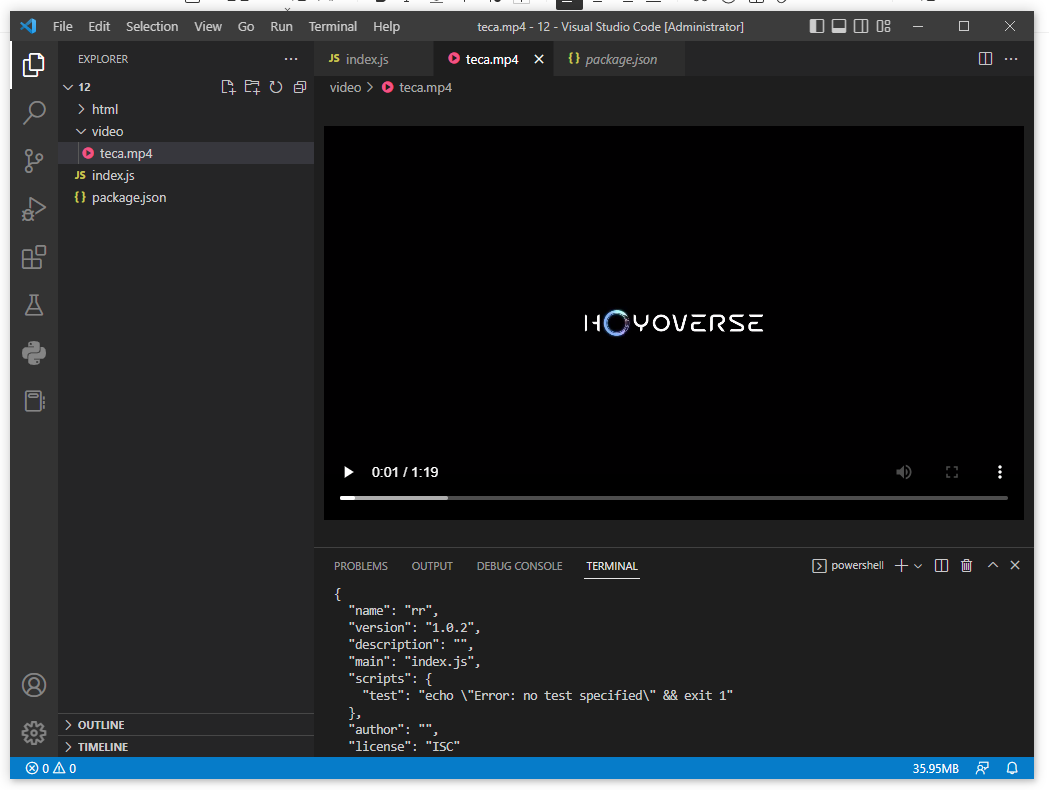1049x790 pixels.
Task: Close the terminal panel
Action: pyautogui.click(x=1015, y=566)
